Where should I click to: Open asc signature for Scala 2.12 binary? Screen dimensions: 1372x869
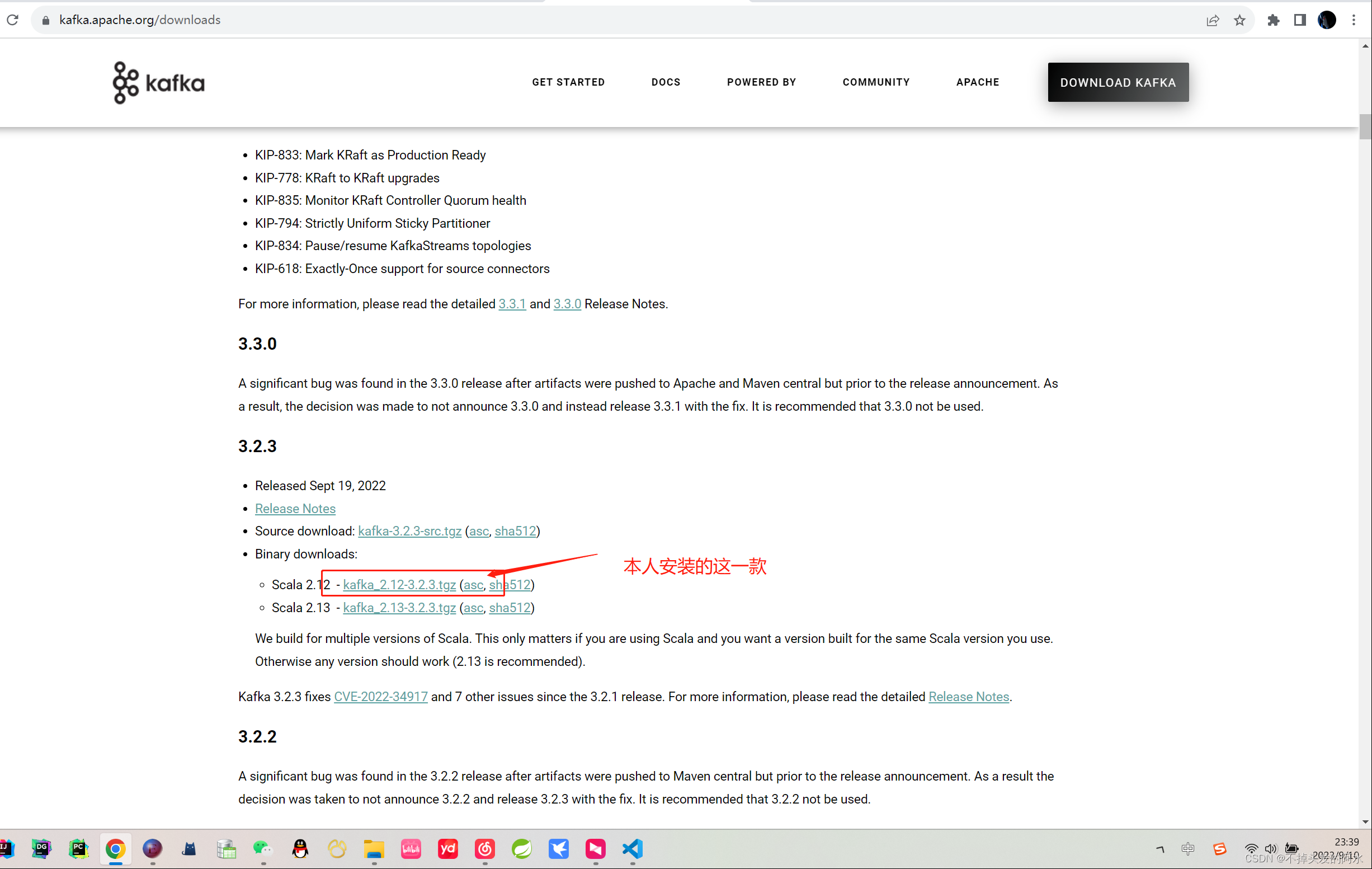pyautogui.click(x=474, y=585)
